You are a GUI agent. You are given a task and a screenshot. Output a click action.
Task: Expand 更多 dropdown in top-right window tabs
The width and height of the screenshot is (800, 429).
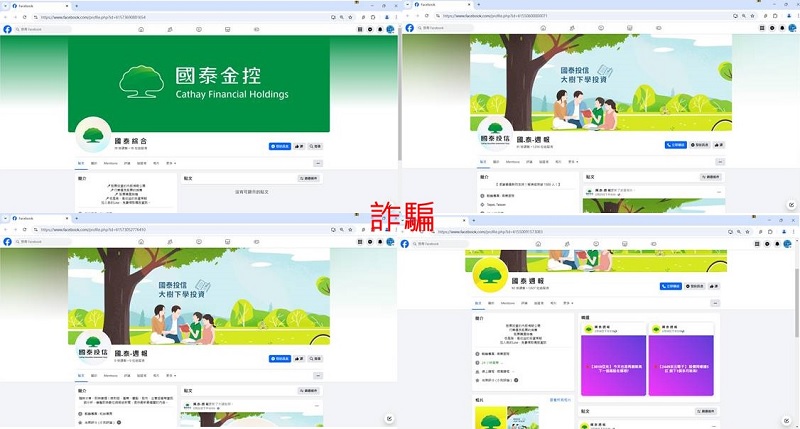(x=573, y=162)
